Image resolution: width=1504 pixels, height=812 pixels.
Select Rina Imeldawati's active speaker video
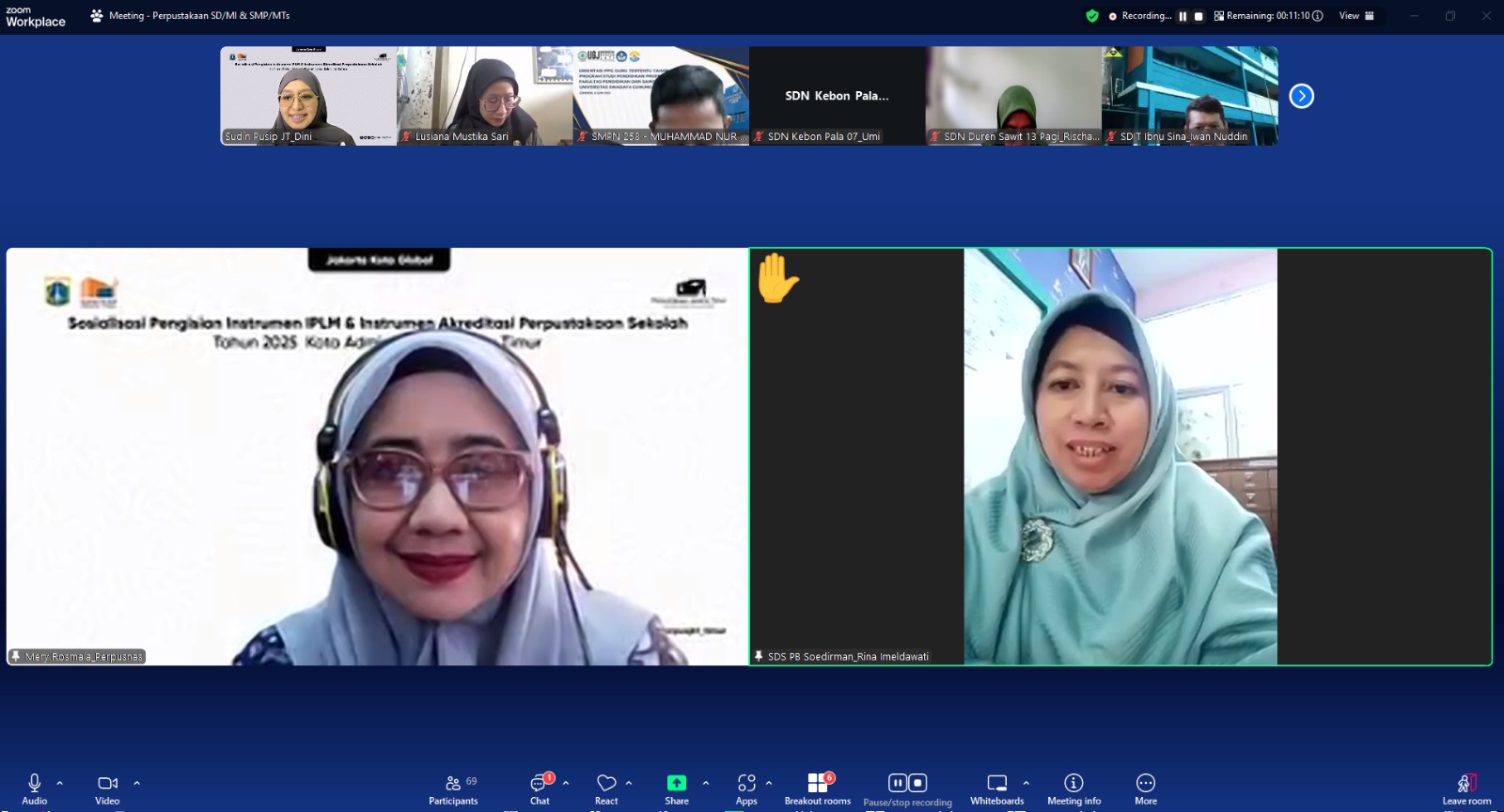(1120, 457)
